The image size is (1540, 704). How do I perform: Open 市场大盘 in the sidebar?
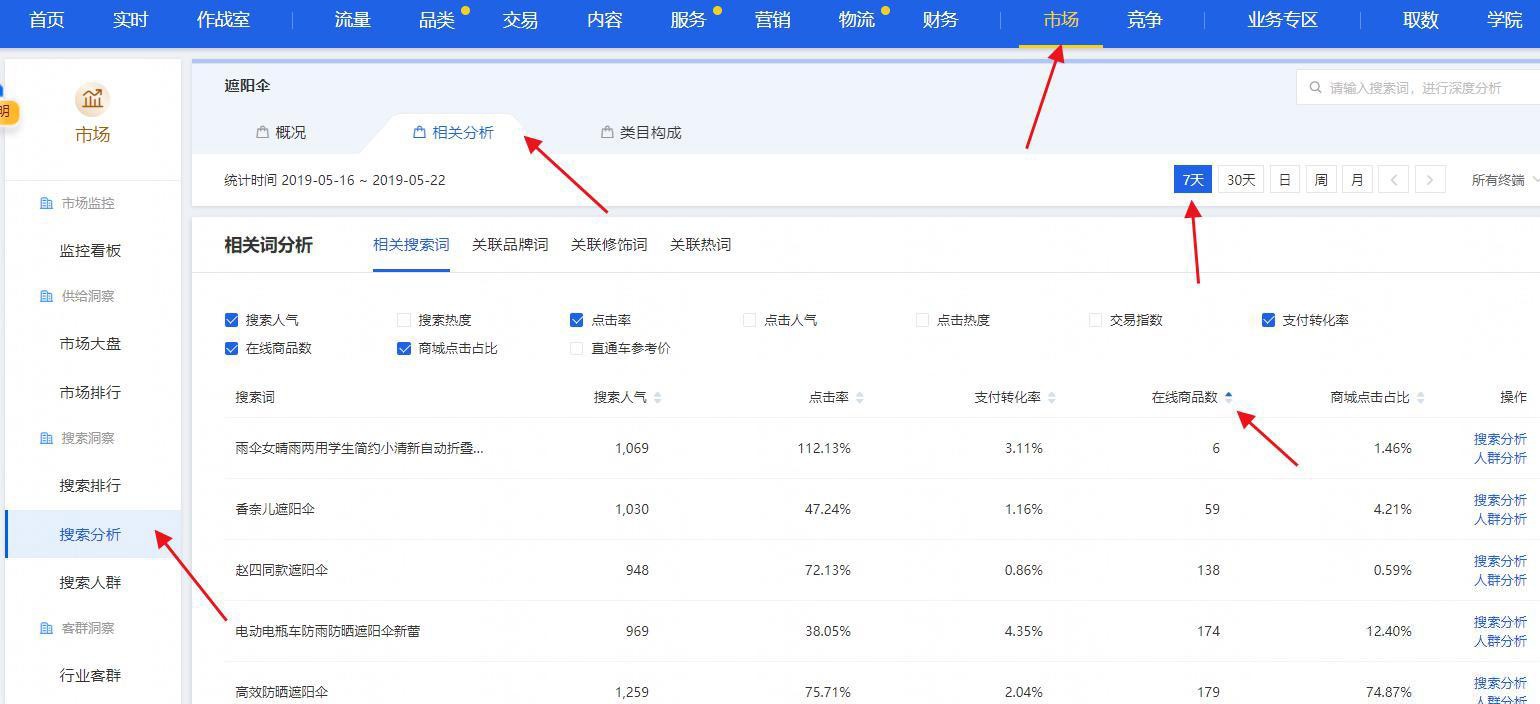pyautogui.click(x=90, y=344)
